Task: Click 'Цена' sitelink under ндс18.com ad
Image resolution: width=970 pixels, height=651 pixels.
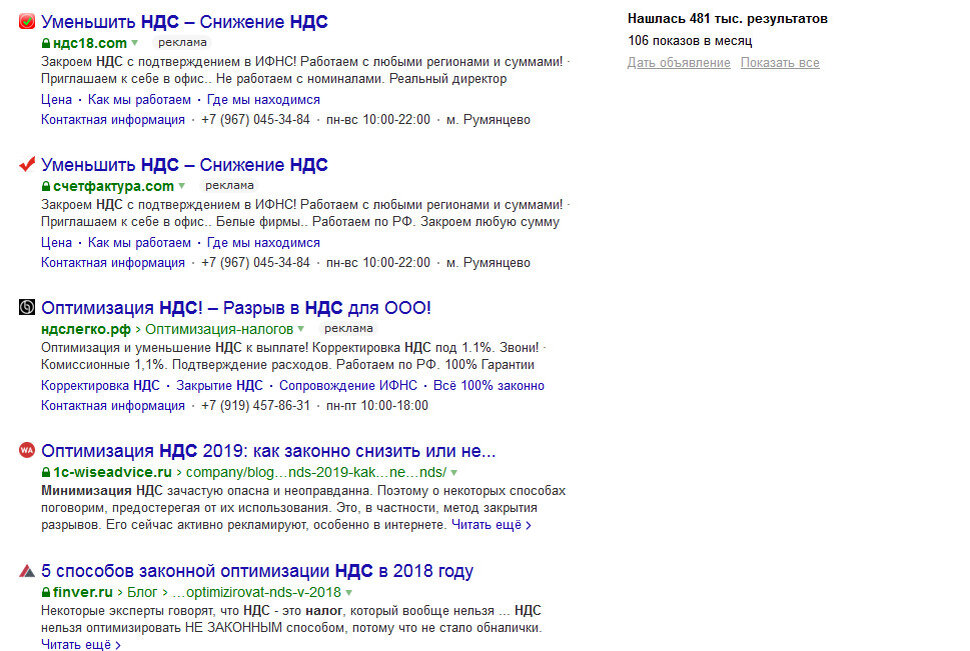Action: point(56,100)
